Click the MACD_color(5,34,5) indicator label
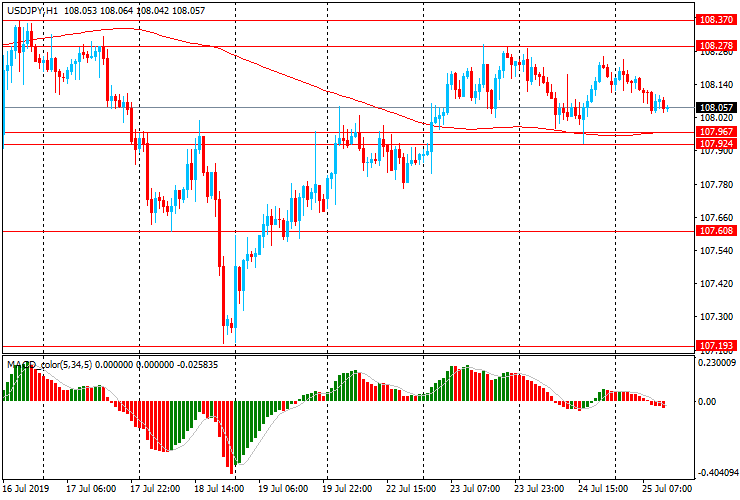The height and width of the screenshot is (500, 740). click(x=49, y=364)
